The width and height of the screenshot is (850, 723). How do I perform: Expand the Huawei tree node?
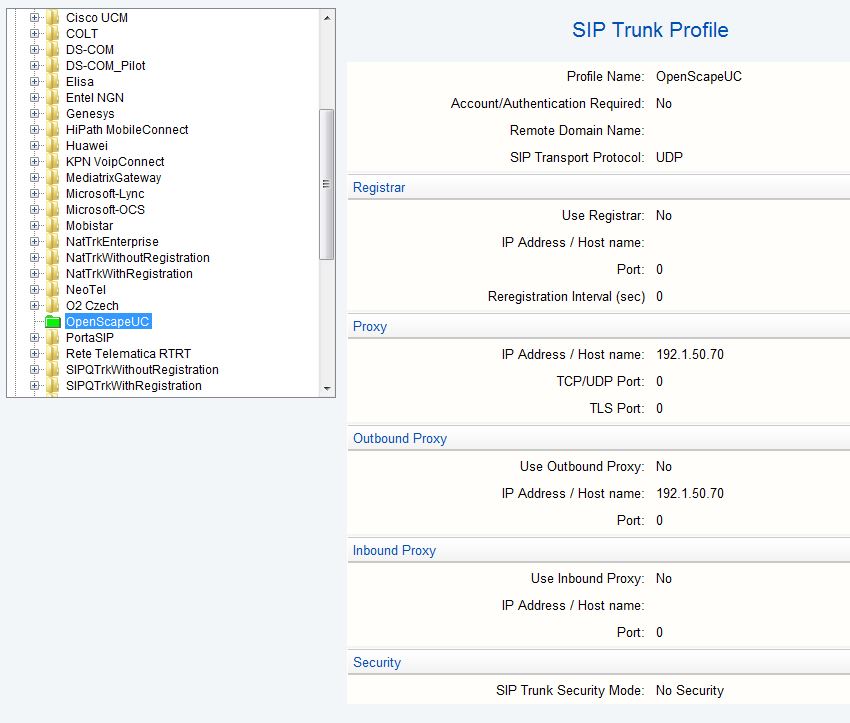tap(35, 146)
